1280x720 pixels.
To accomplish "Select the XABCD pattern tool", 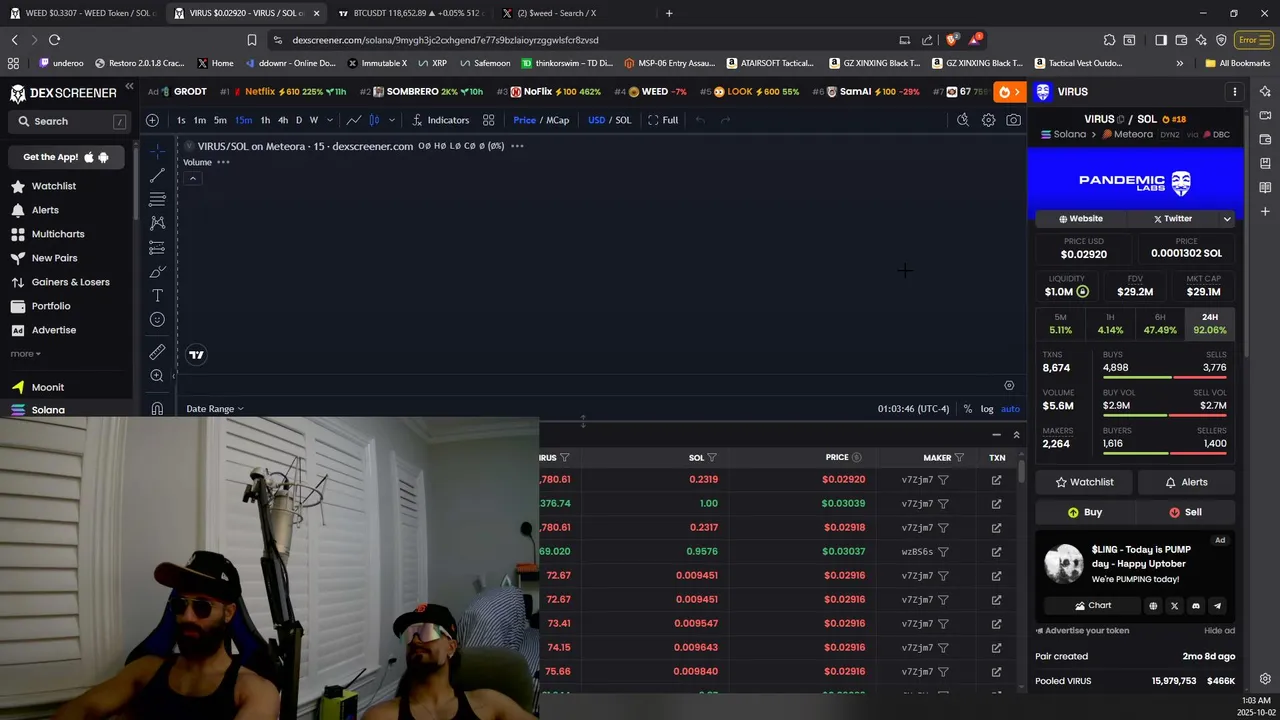I will [157, 223].
